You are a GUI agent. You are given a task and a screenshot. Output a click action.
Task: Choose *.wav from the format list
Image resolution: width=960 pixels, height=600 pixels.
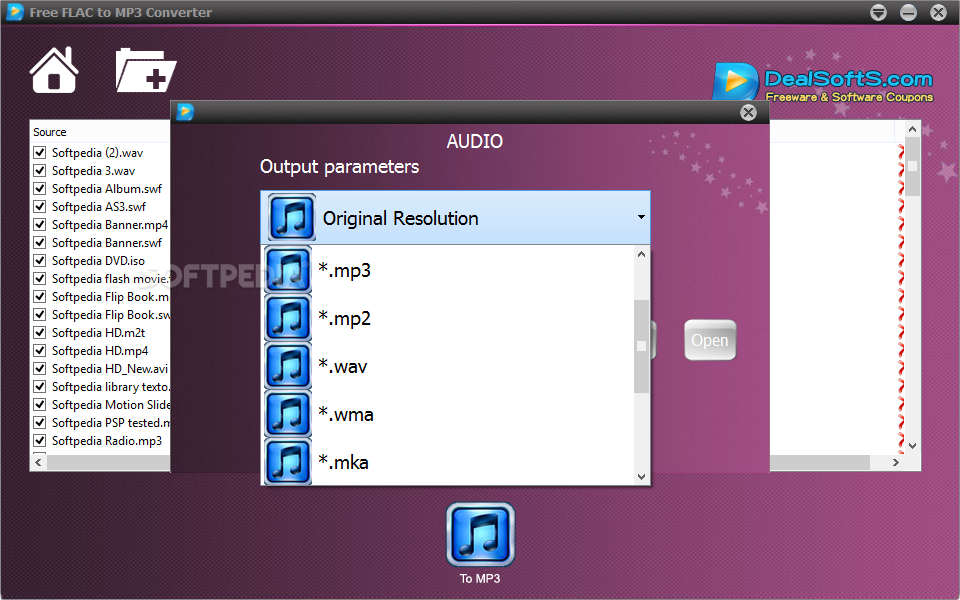coord(449,366)
